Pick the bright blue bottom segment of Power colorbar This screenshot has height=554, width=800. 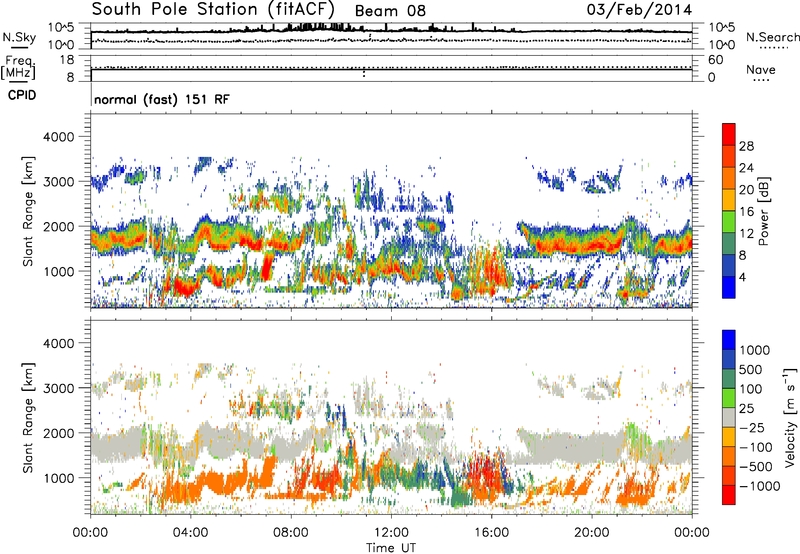coord(729,287)
